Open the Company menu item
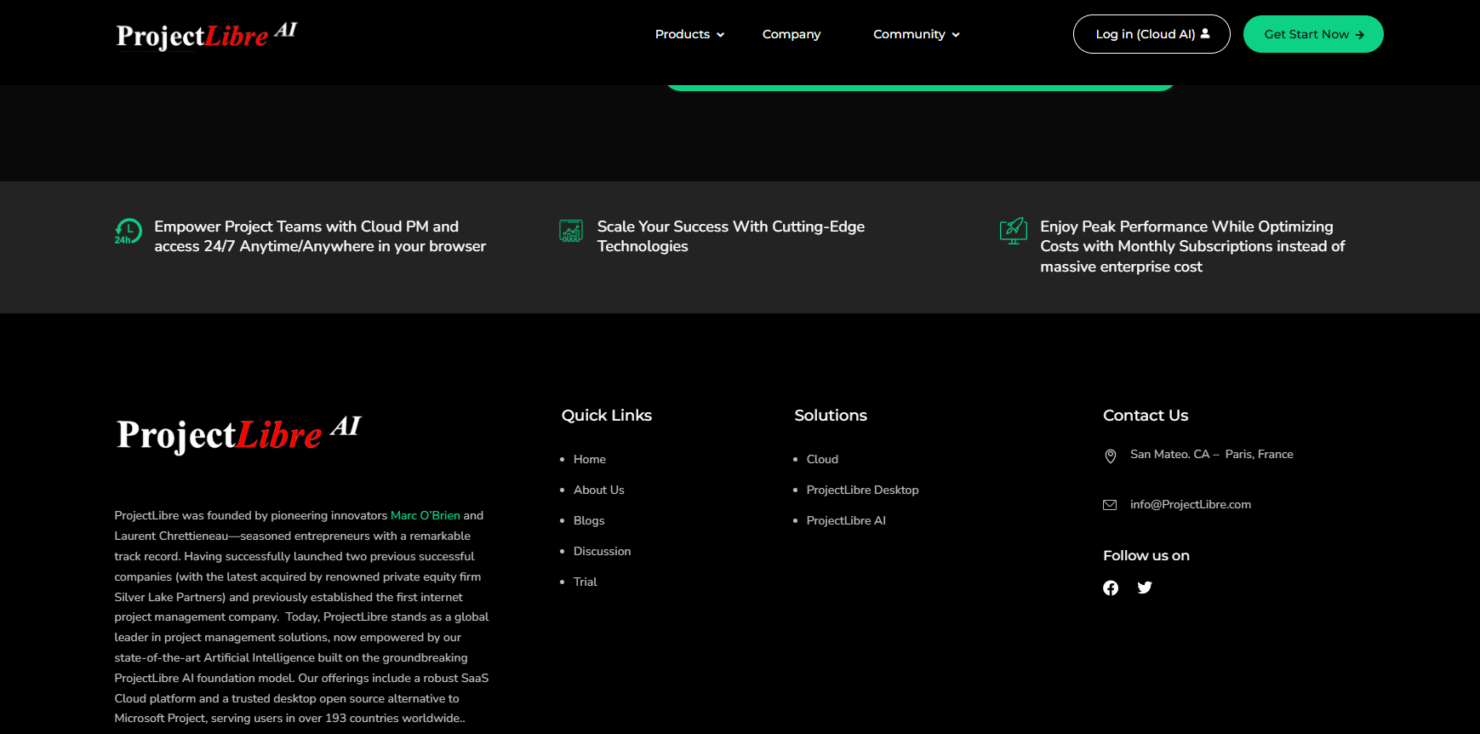Screen dimensions: 1480x734 click(791, 34)
